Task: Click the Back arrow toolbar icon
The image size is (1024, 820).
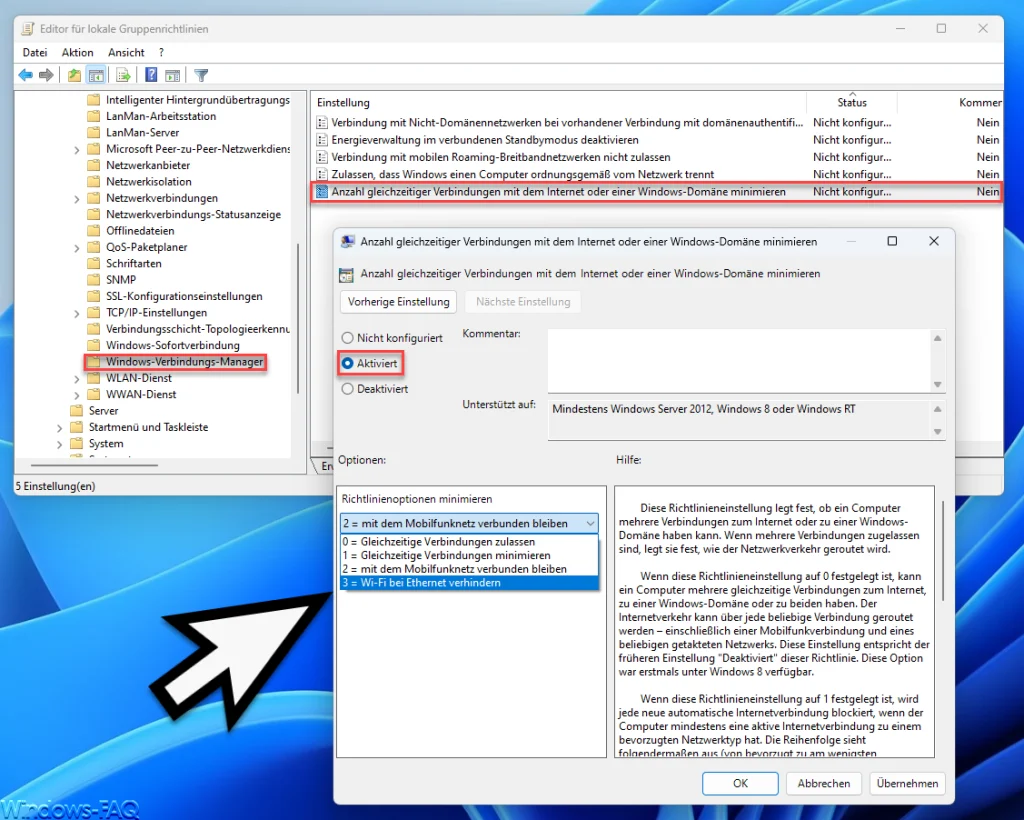Action: tap(25, 75)
